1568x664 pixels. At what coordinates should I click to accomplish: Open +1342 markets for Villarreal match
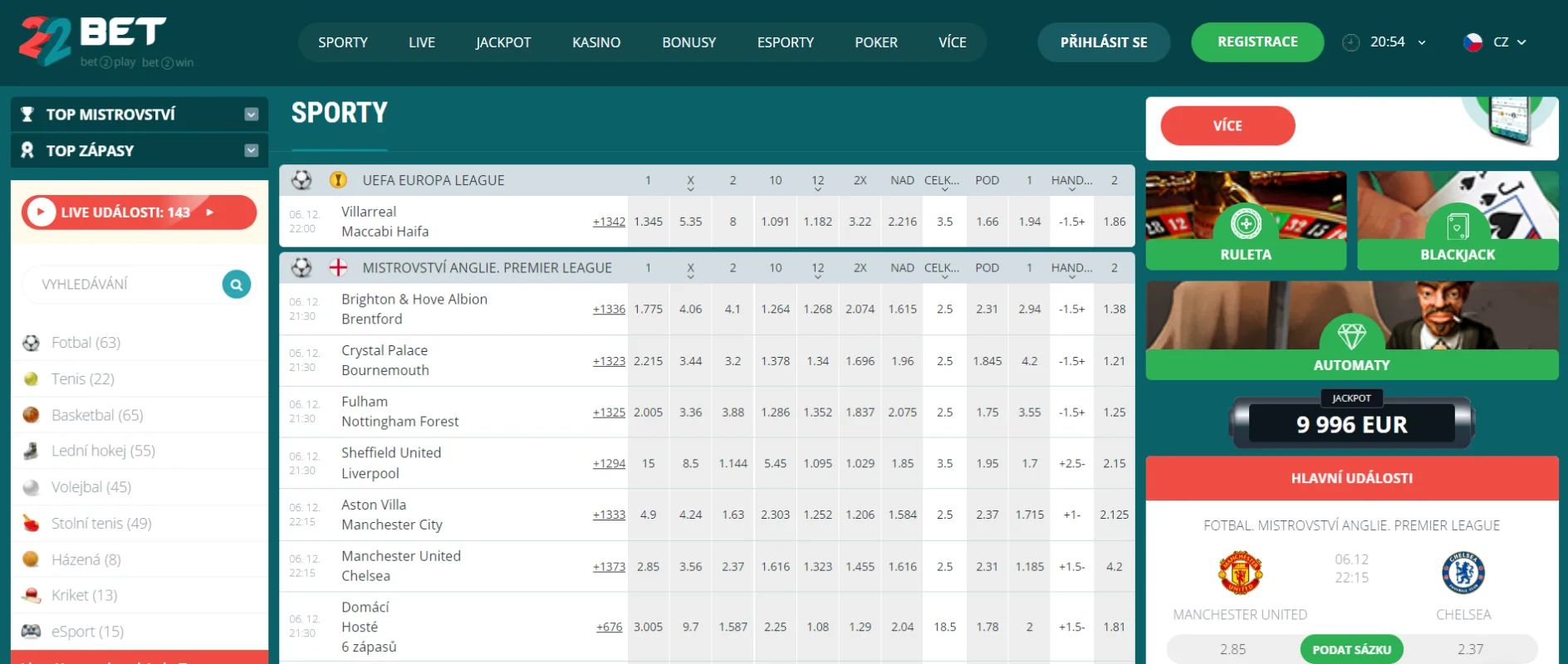click(609, 222)
